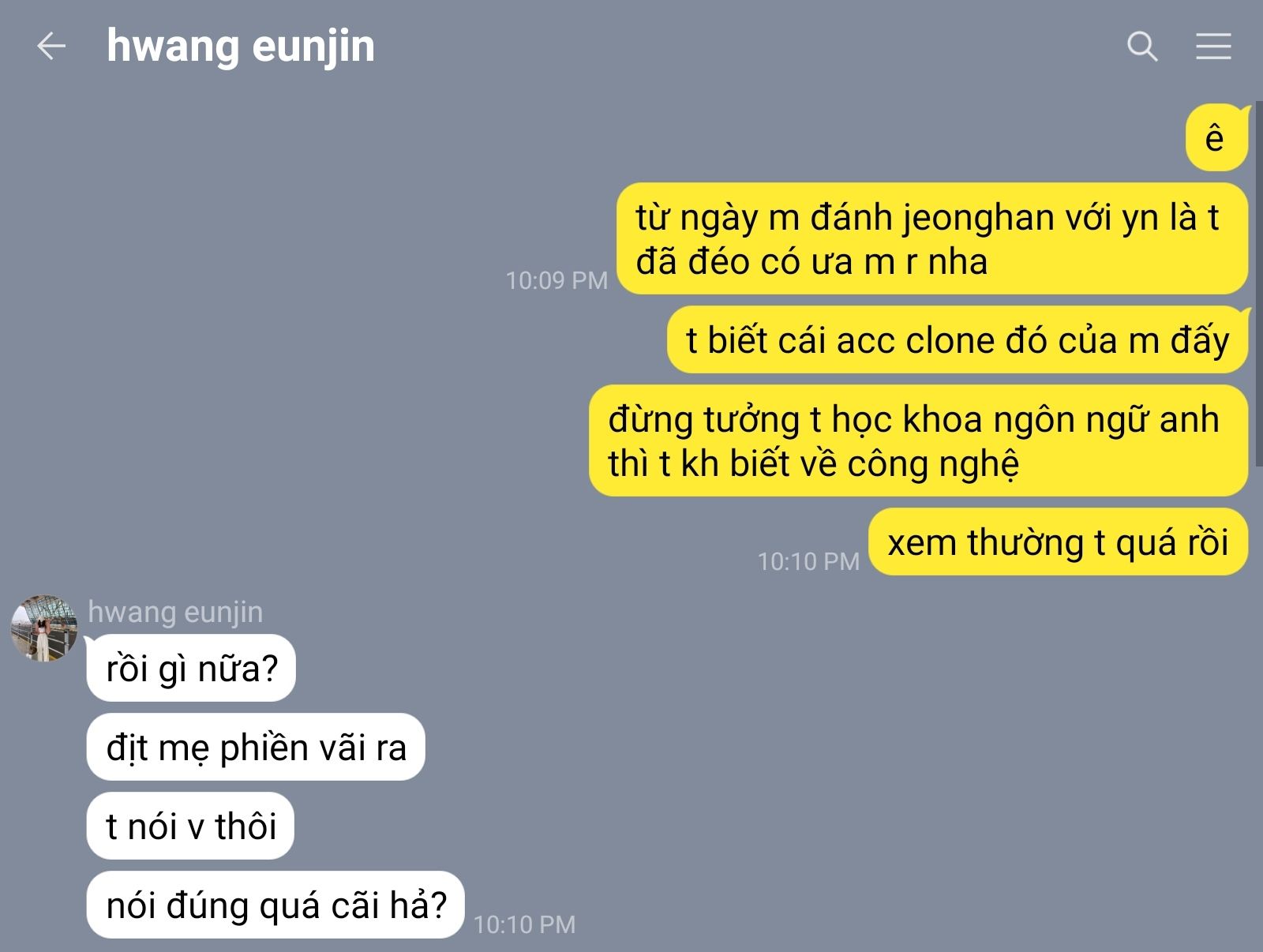This screenshot has height=952, width=1263.
Task: Go back using the arrow icon
Action: pos(51,46)
